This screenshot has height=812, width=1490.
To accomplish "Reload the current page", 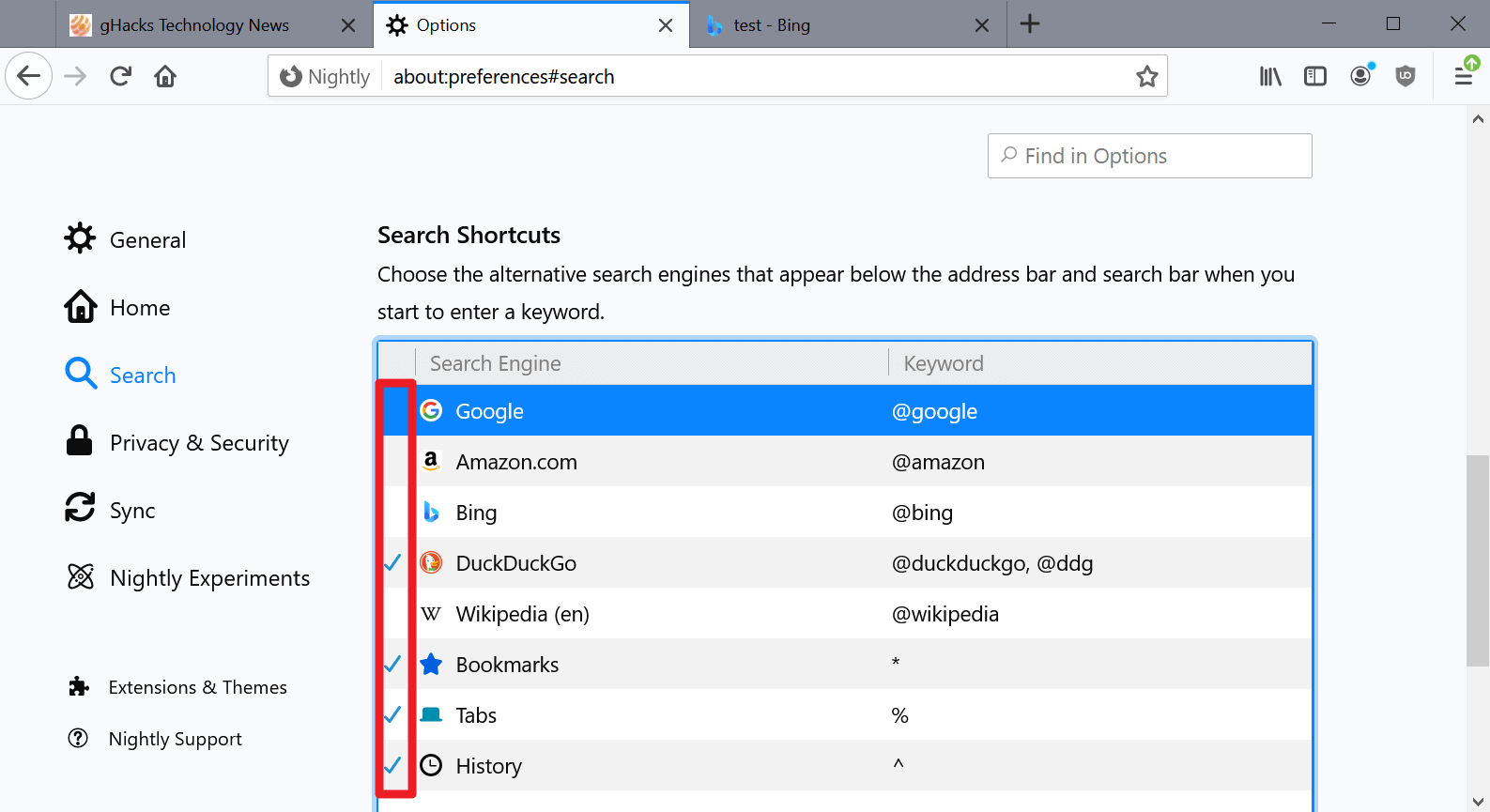I will (120, 76).
